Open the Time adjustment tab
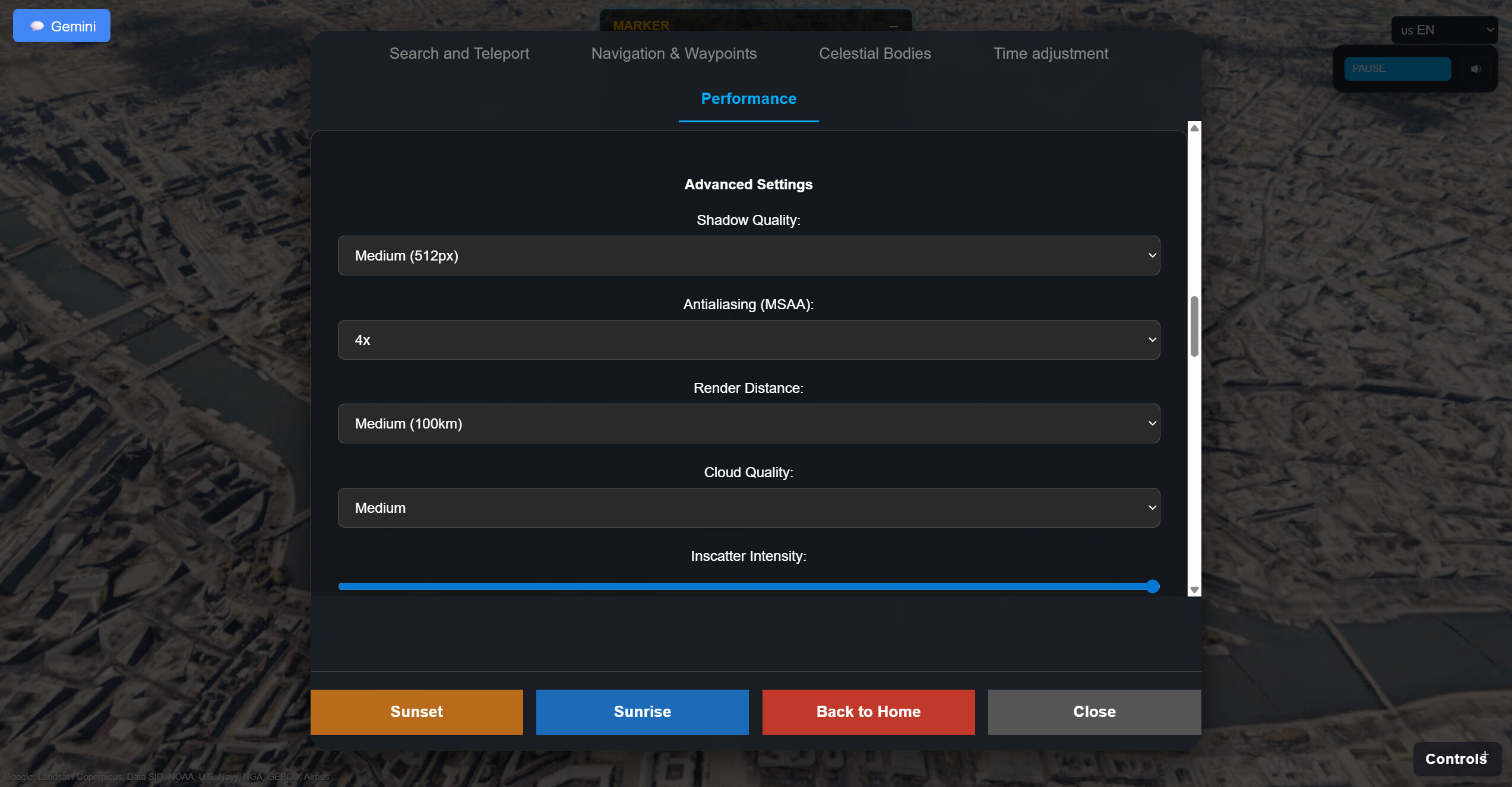This screenshot has height=787, width=1512. point(1051,53)
